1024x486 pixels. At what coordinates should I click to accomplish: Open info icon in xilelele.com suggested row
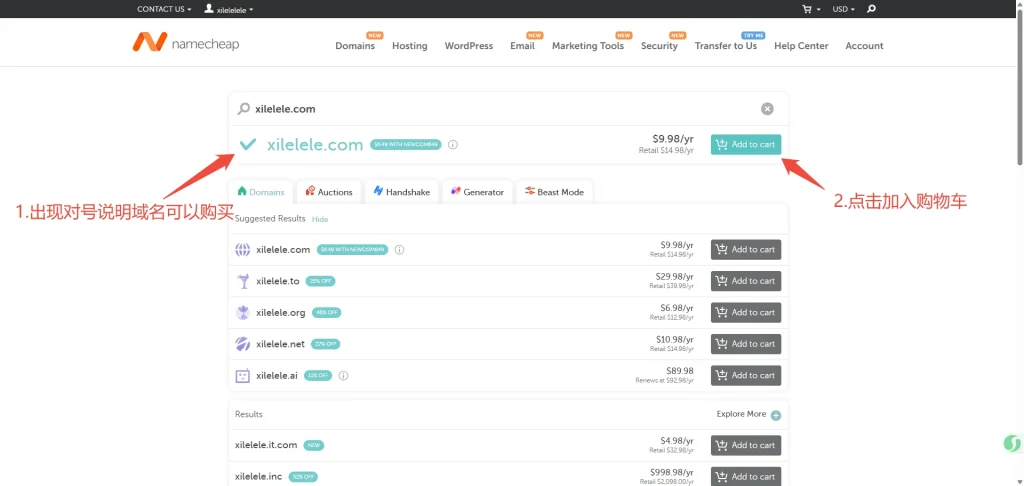tap(400, 250)
